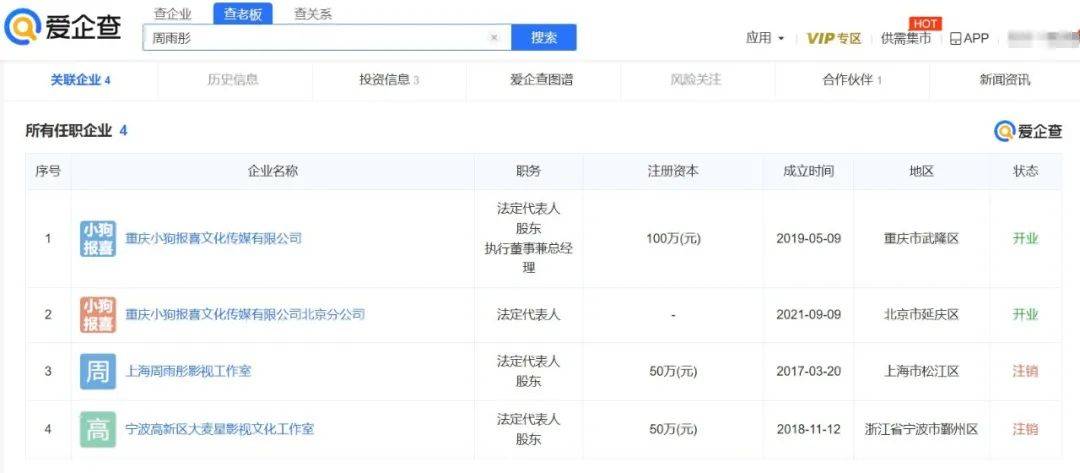The height and width of the screenshot is (473, 1080).
Task: Click 开业 status in 北京分公司 row
Action: coord(1026,315)
